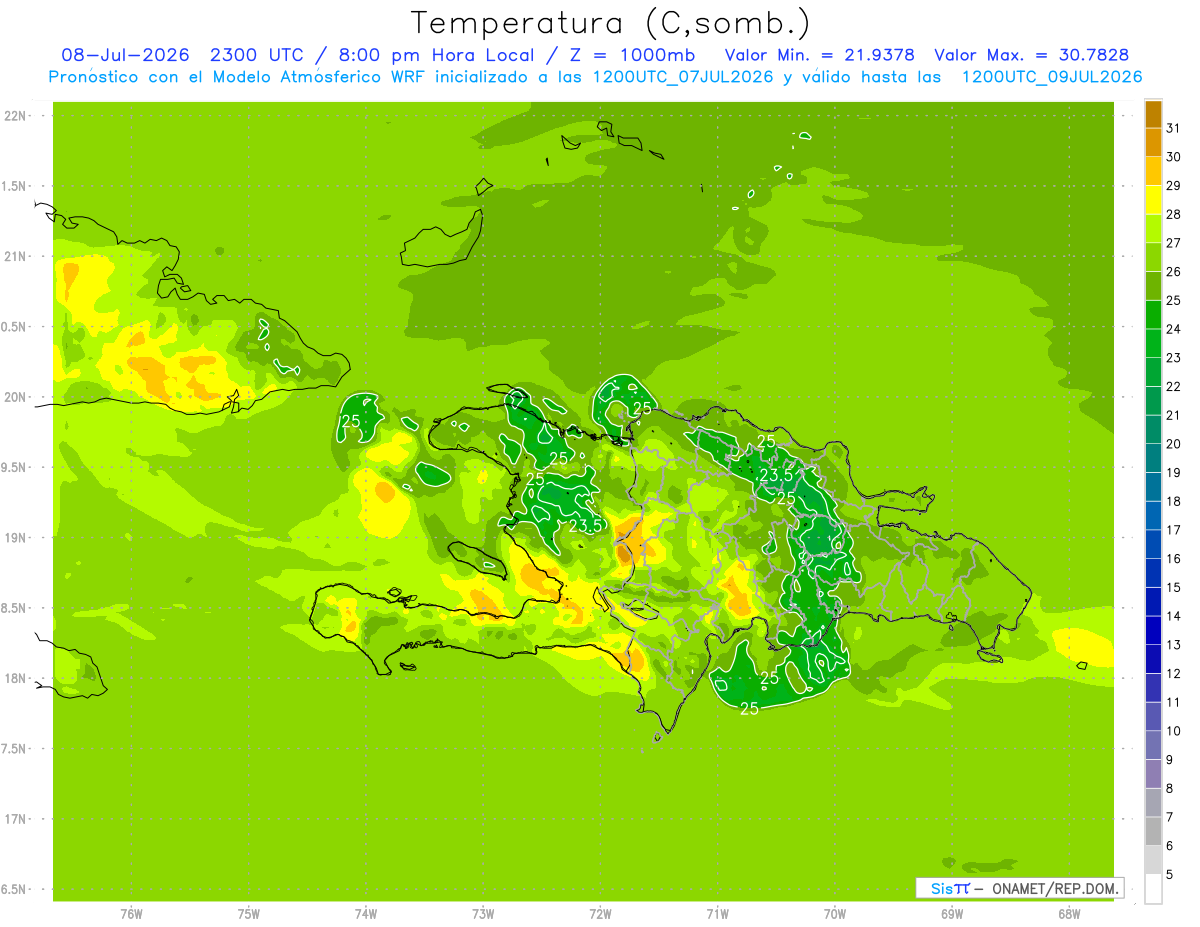Viewport: 1200px width, 927px height.
Task: Click the "23.5" contour label over northern Dominican Republic
Action: tap(776, 475)
